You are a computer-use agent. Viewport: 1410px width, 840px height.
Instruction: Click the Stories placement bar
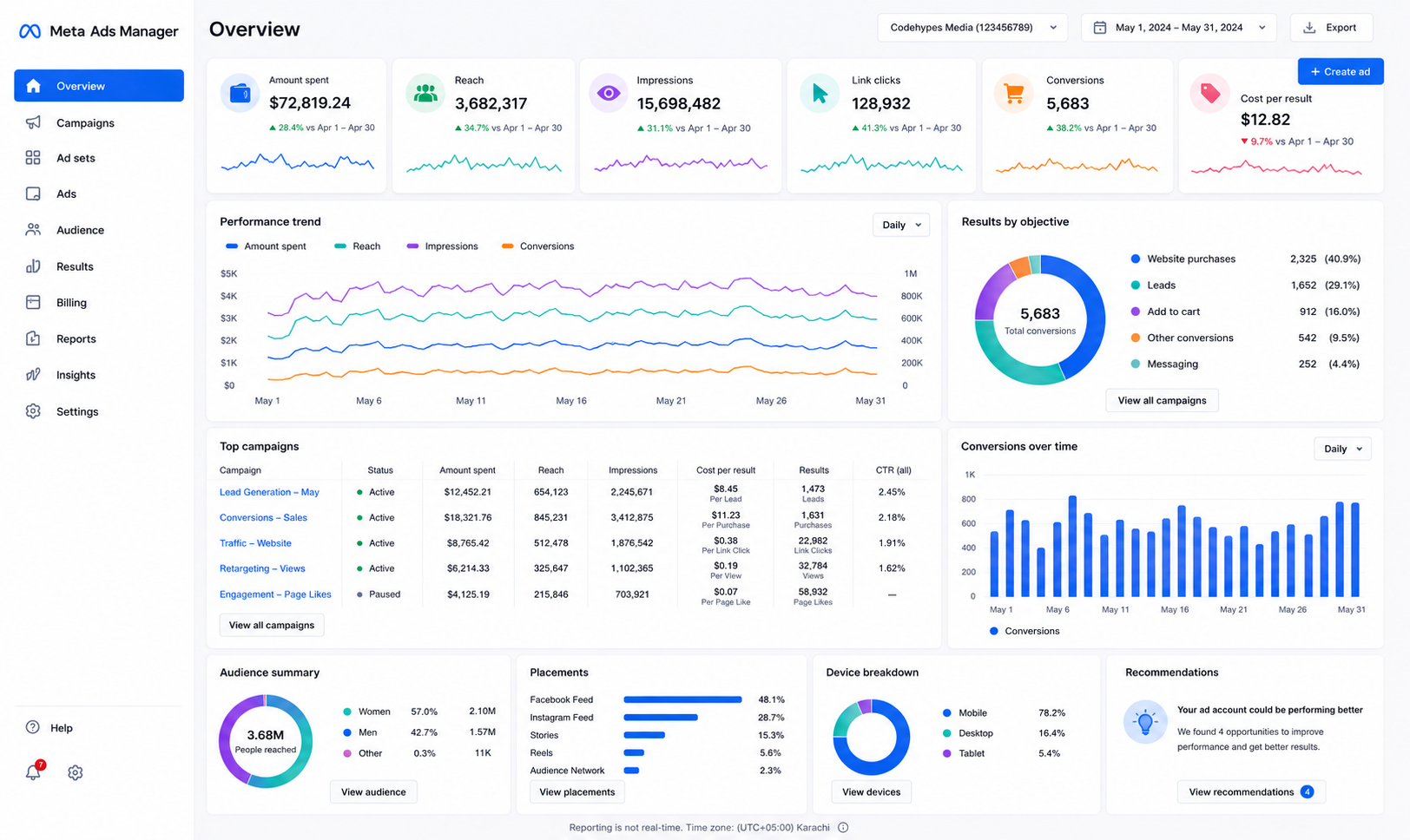(x=644, y=735)
